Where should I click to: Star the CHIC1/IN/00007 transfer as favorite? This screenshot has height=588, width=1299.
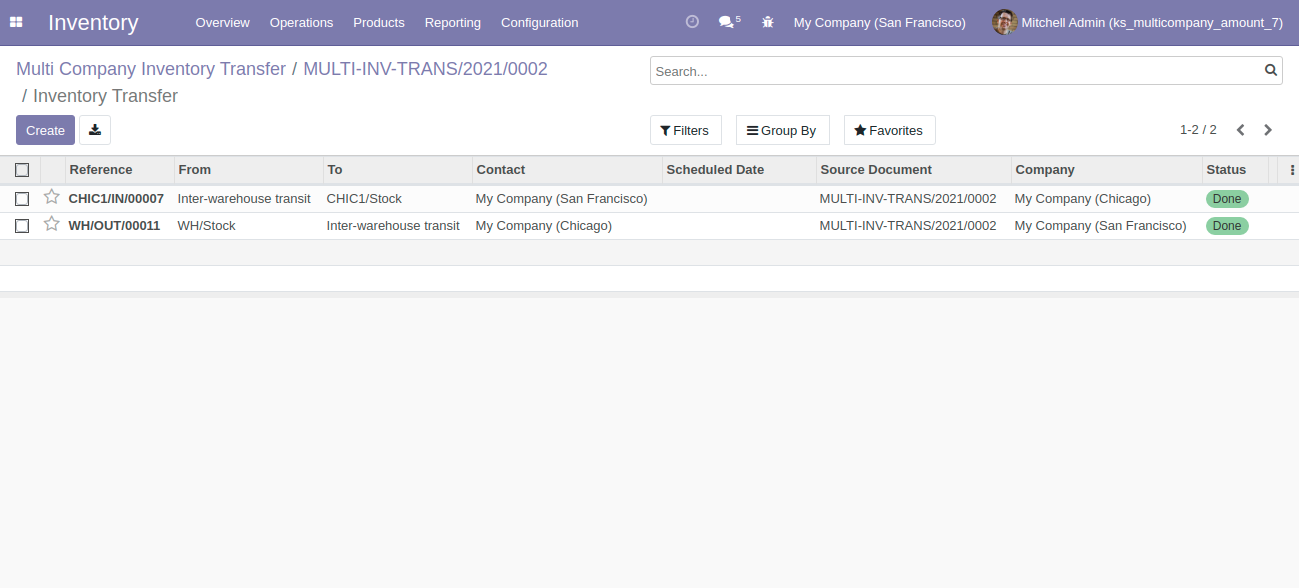tap(52, 197)
